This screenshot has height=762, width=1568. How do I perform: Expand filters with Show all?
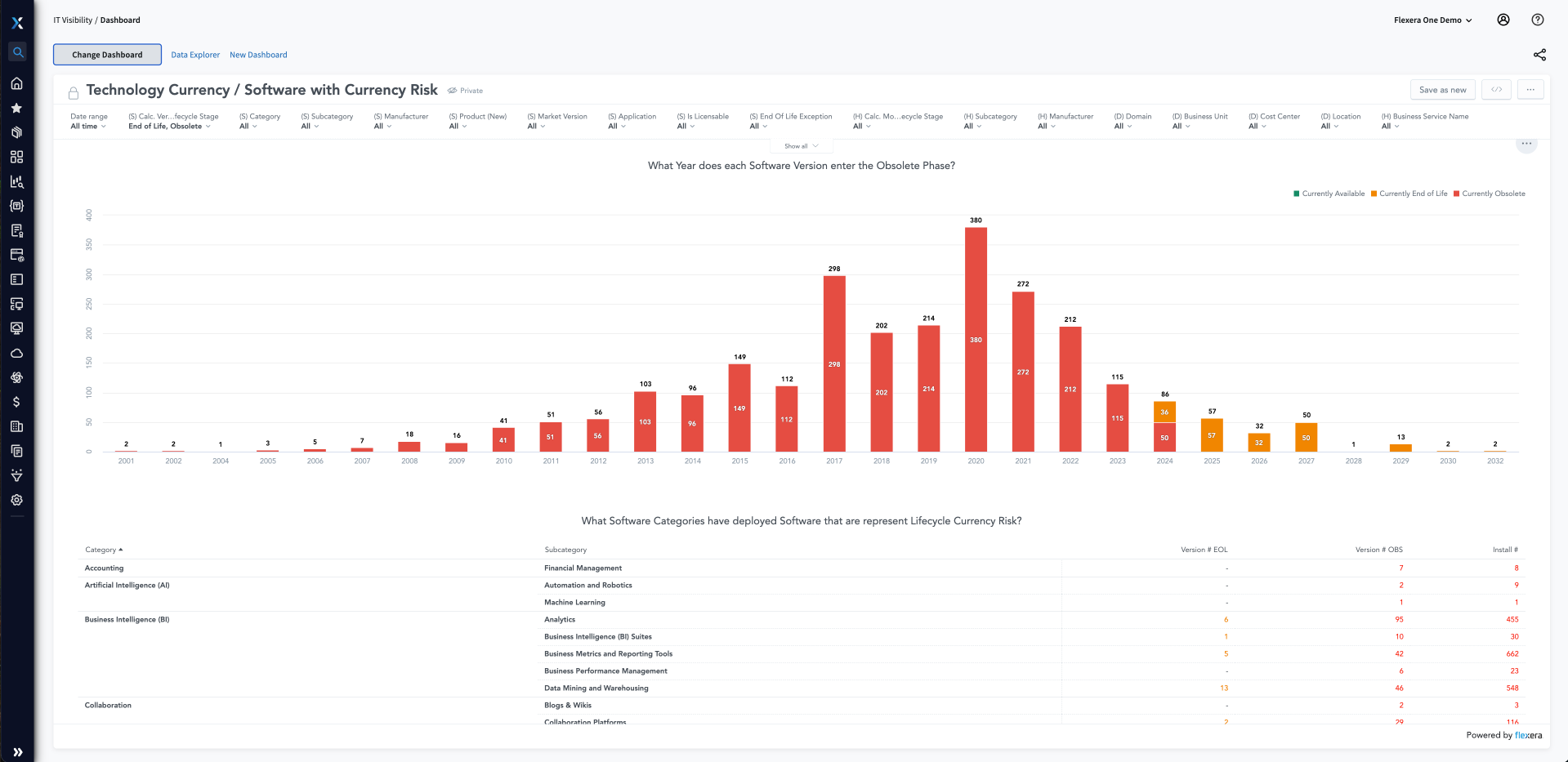tap(801, 146)
